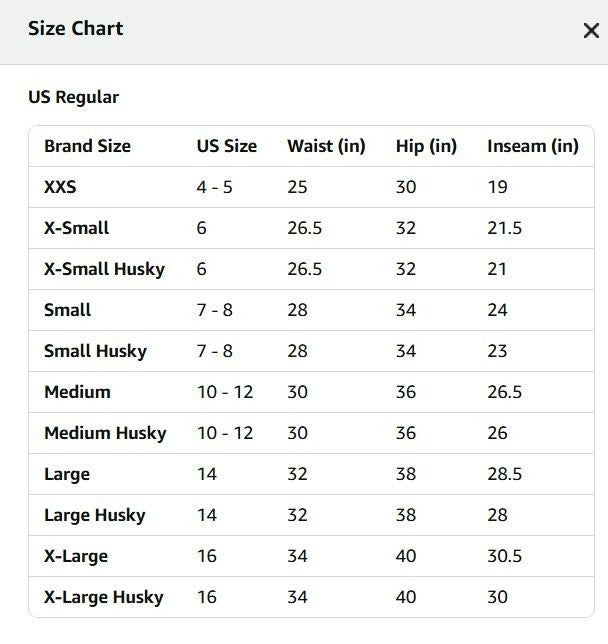Select the XXS brand size row

(311, 187)
